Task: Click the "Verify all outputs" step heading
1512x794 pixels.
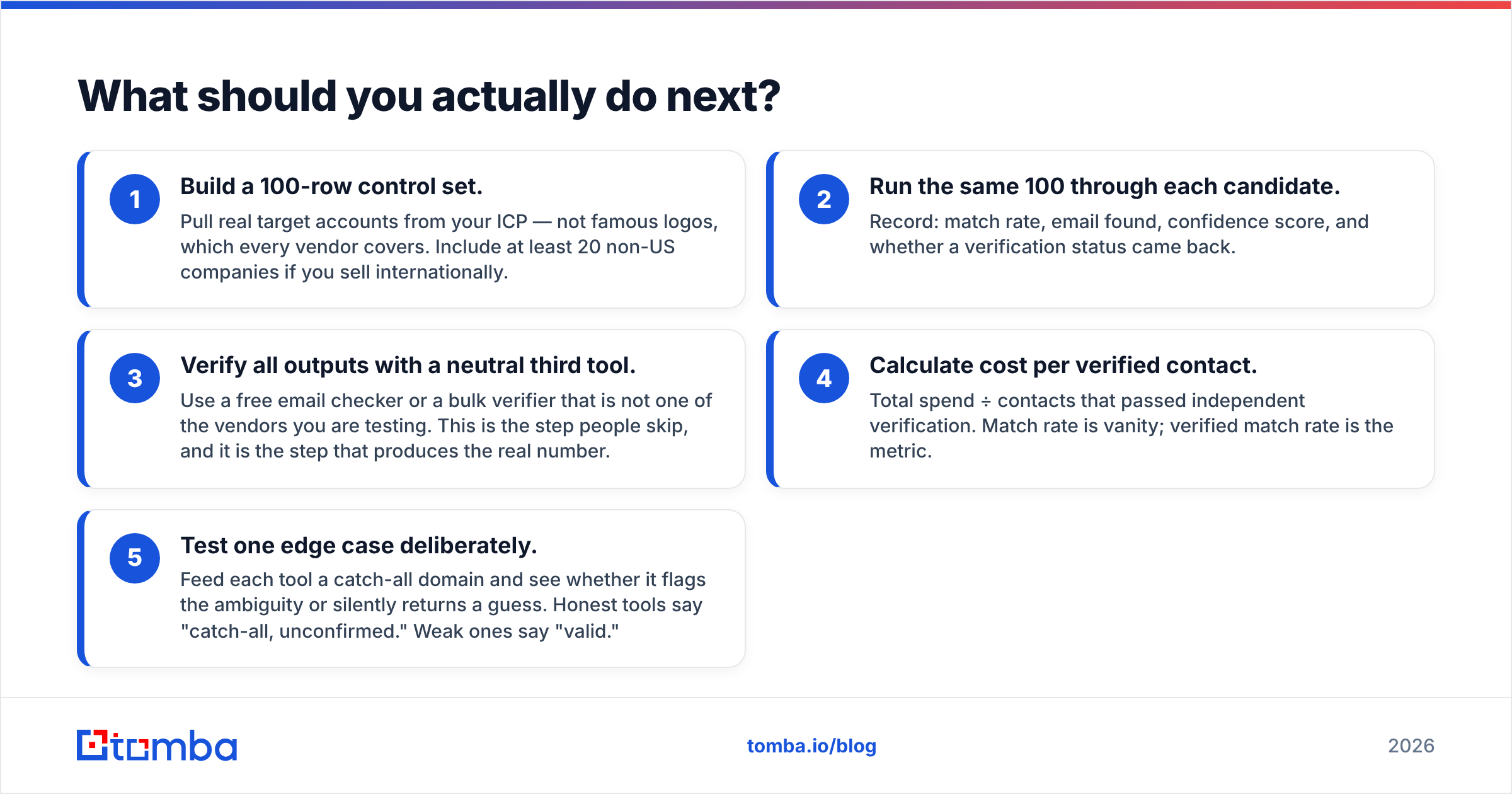Action: [x=408, y=365]
